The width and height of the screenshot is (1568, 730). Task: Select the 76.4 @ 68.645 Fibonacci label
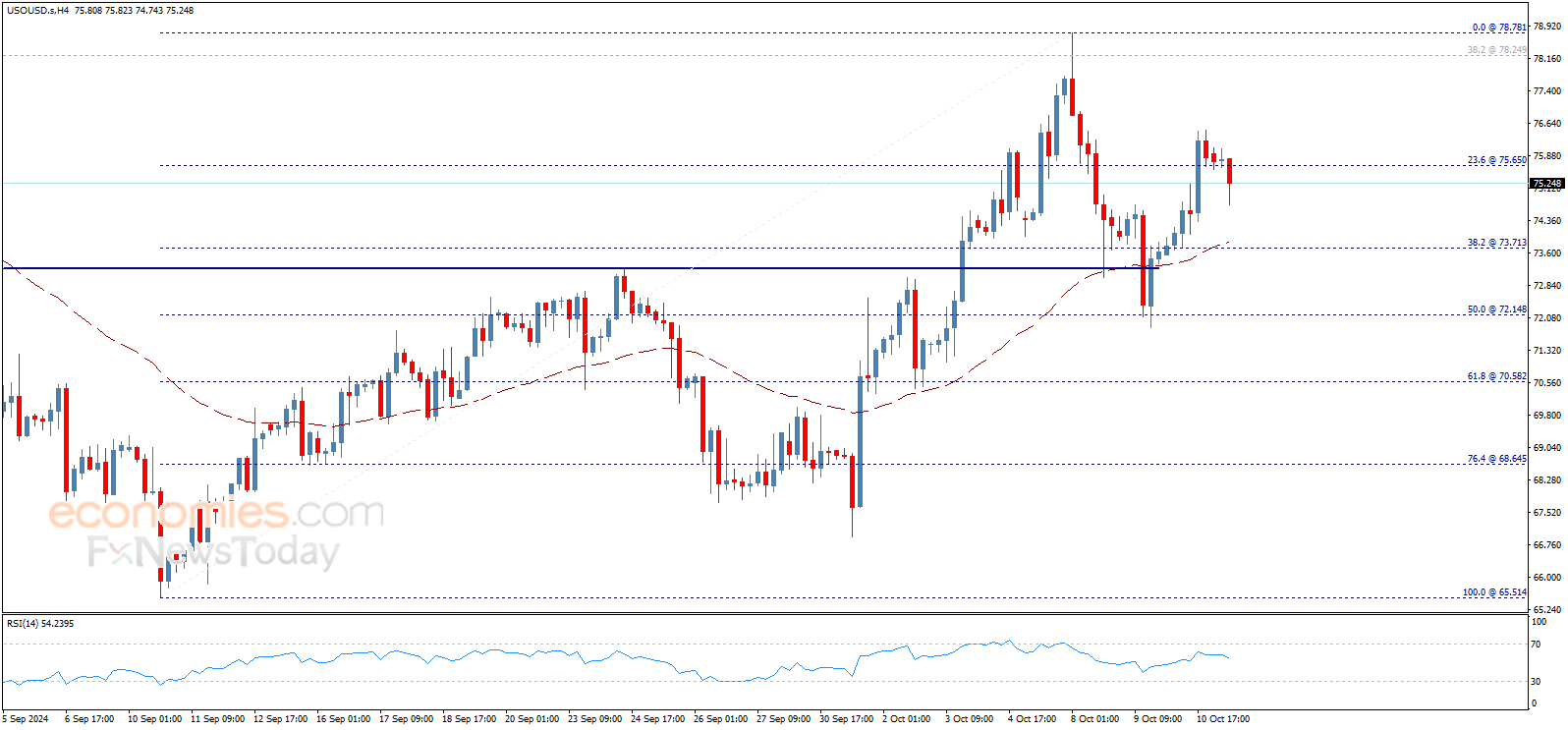(x=1497, y=459)
